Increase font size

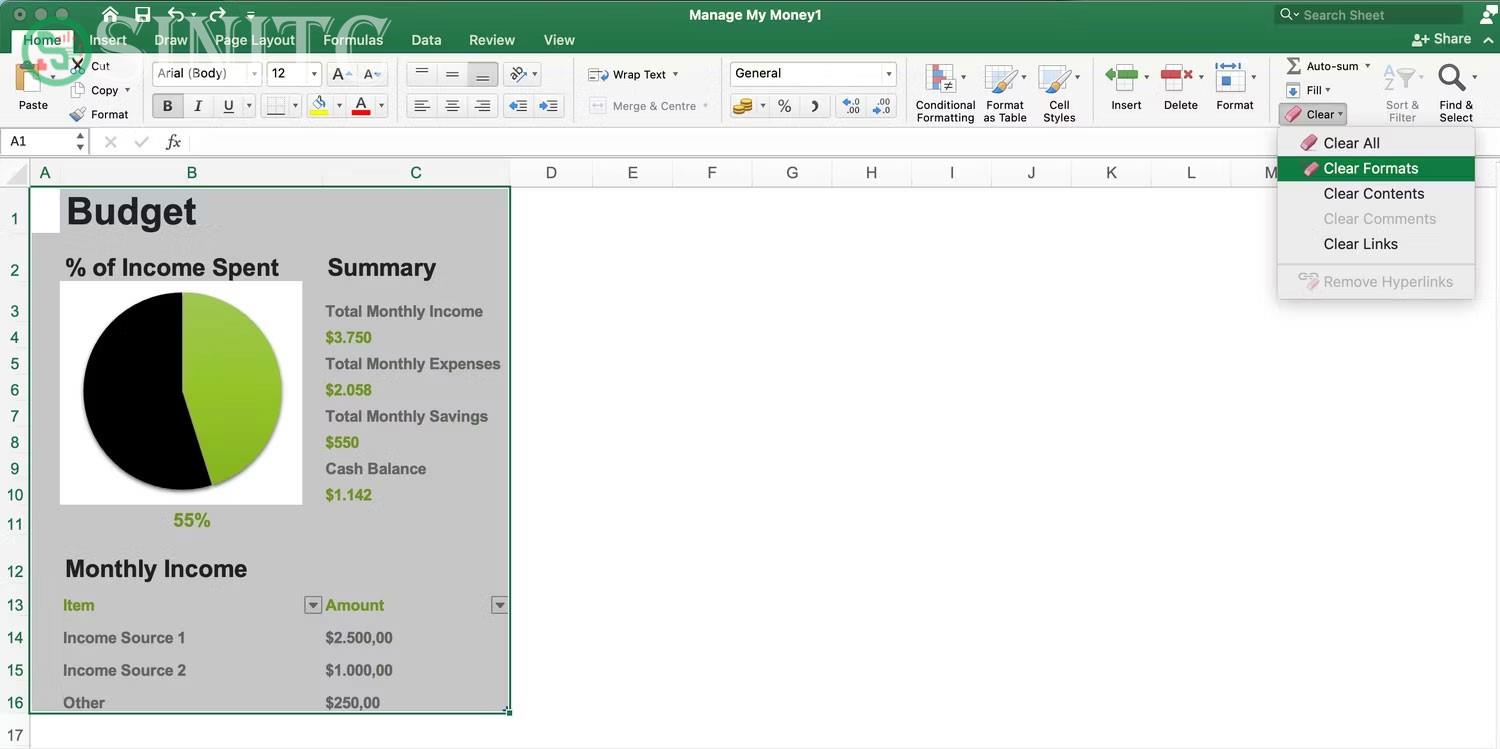341,74
